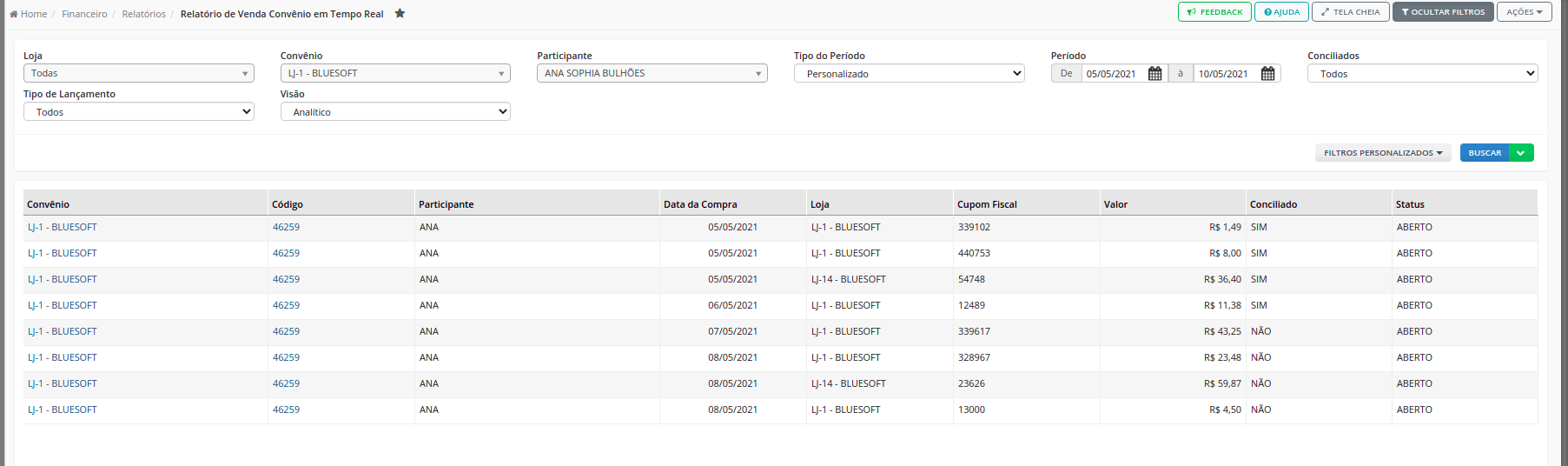Open the calendar picker for the start date
Image resolution: width=1568 pixels, height=466 pixels.
pyautogui.click(x=1154, y=74)
